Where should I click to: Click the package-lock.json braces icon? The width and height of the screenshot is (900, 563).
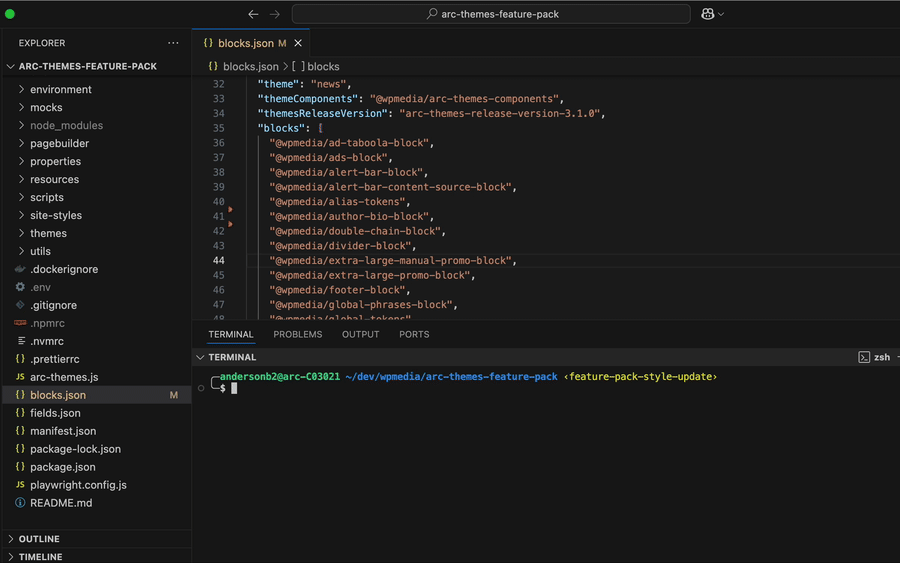pos(20,449)
